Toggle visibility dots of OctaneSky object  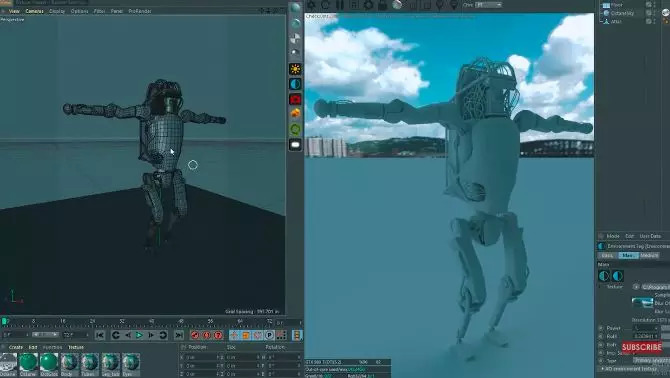click(654, 13)
